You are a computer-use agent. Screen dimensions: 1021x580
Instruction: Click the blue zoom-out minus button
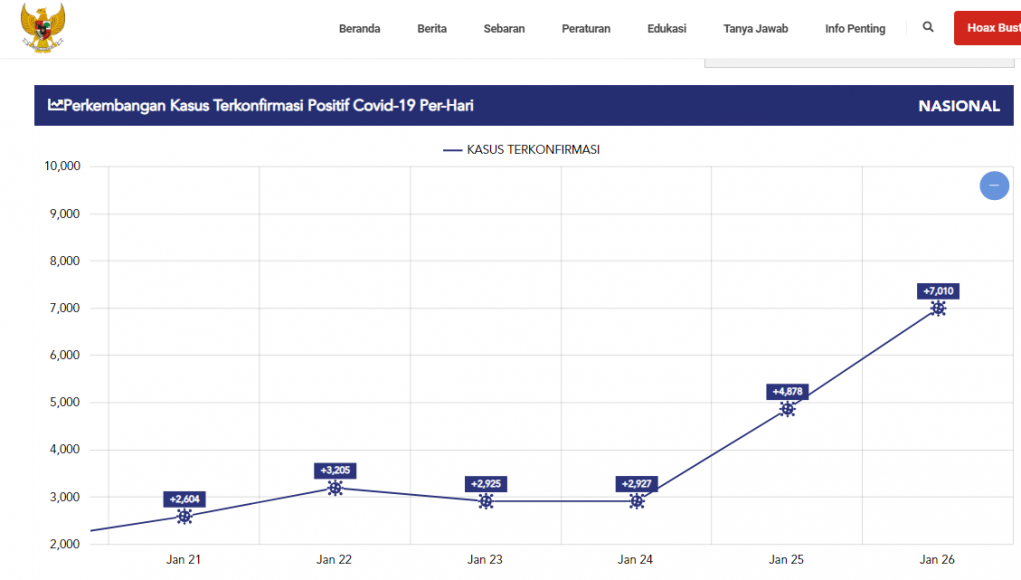[993, 185]
